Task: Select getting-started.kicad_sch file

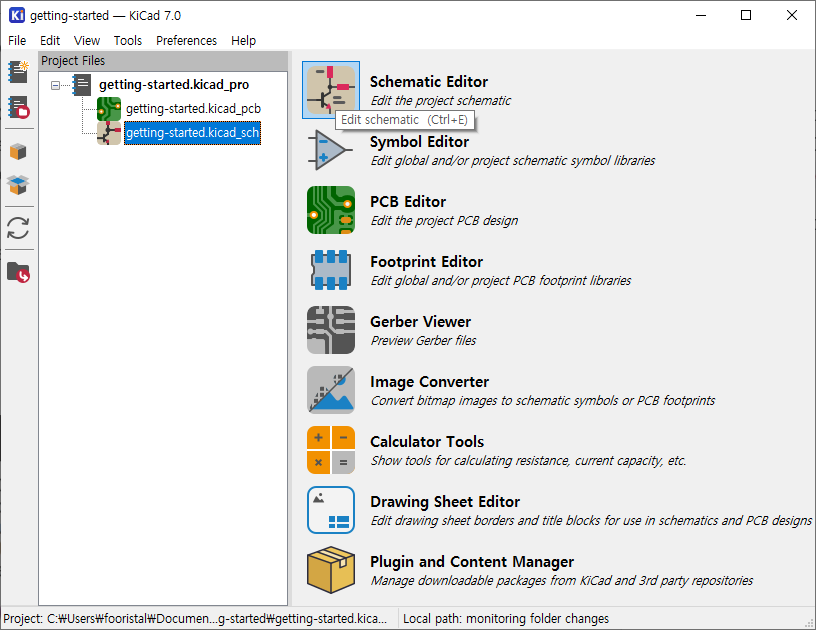Action: (x=193, y=133)
